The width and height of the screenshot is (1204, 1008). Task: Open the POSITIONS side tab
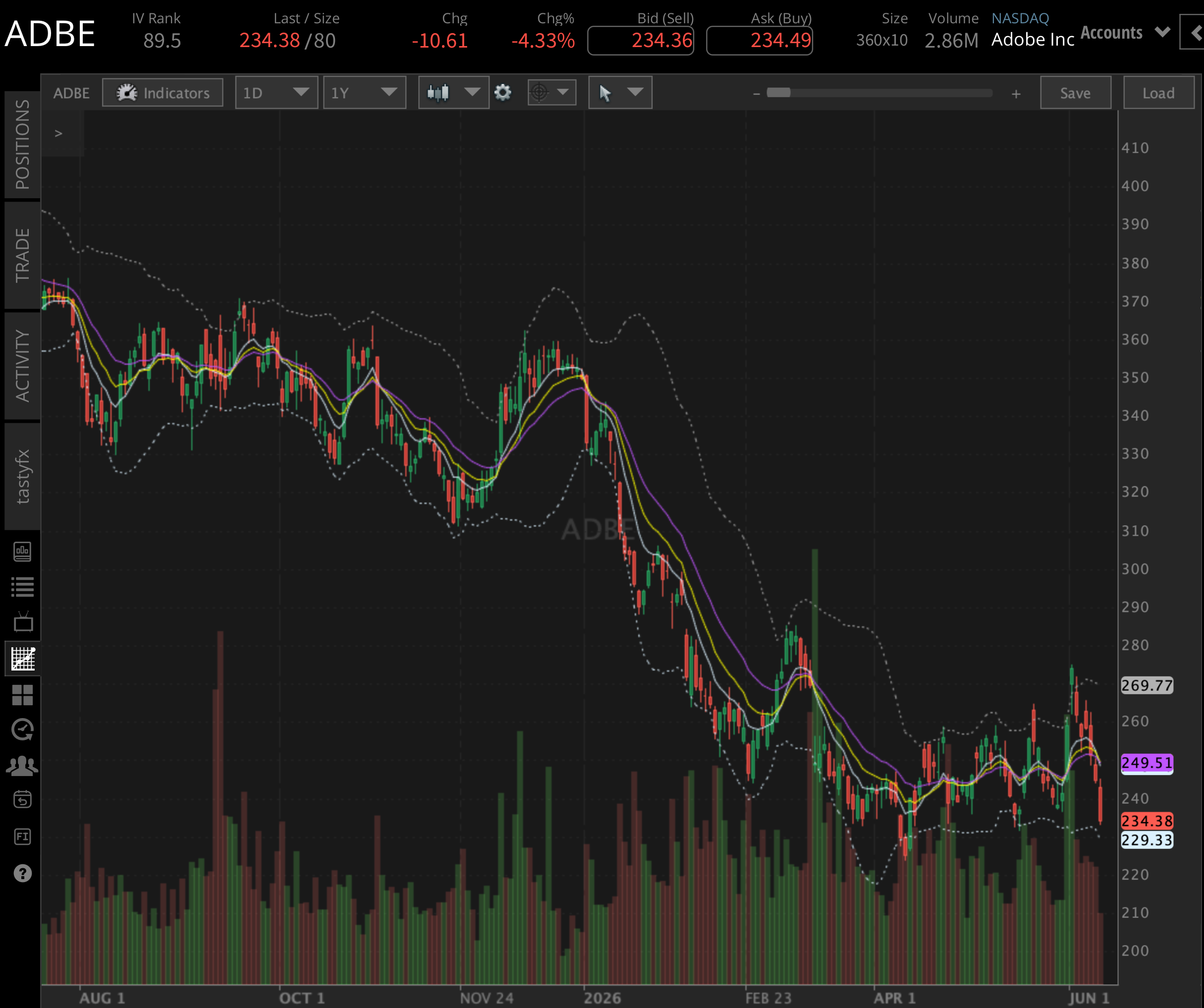pyautogui.click(x=22, y=145)
